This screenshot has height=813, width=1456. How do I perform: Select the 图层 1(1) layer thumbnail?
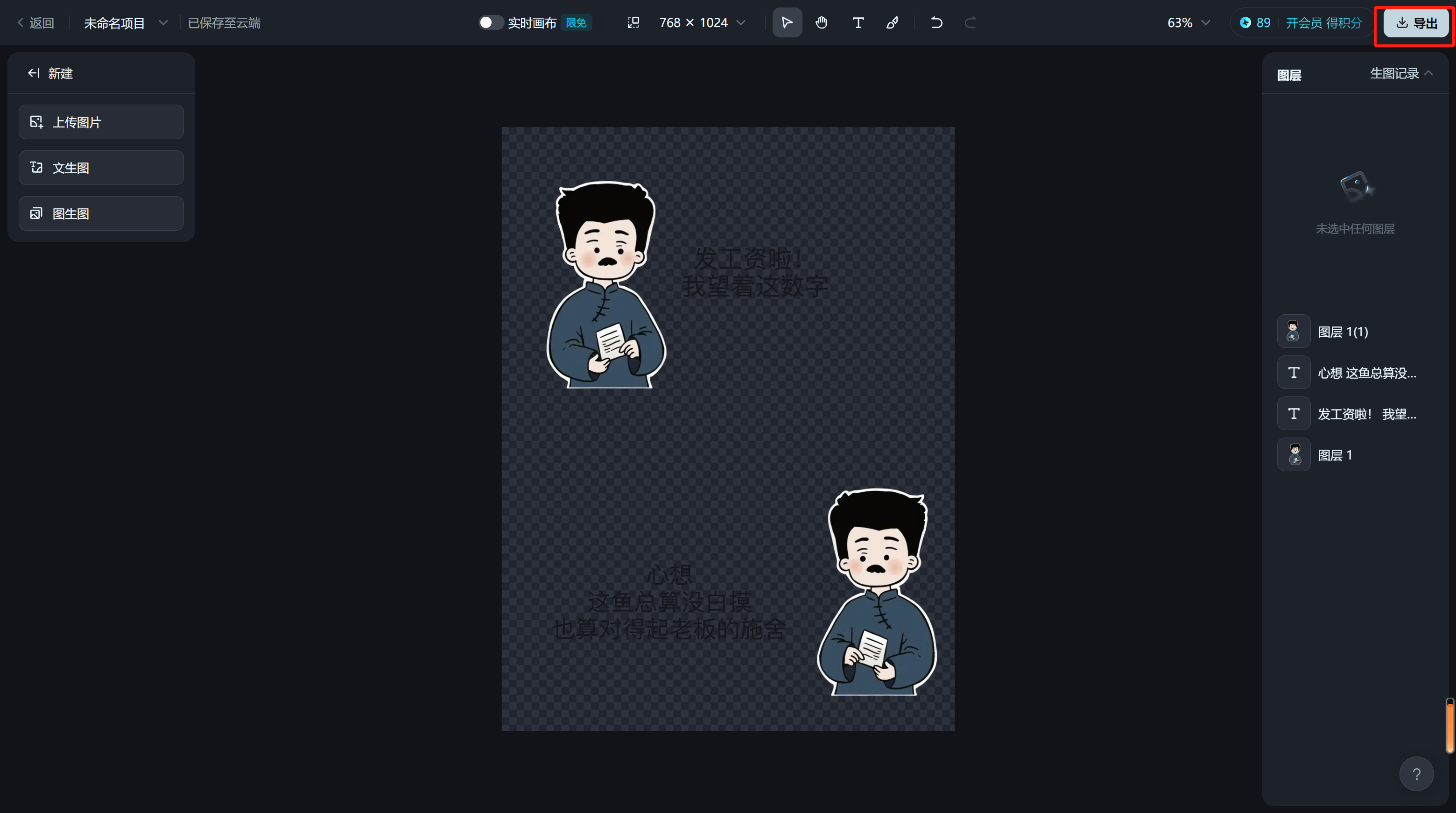click(1293, 331)
